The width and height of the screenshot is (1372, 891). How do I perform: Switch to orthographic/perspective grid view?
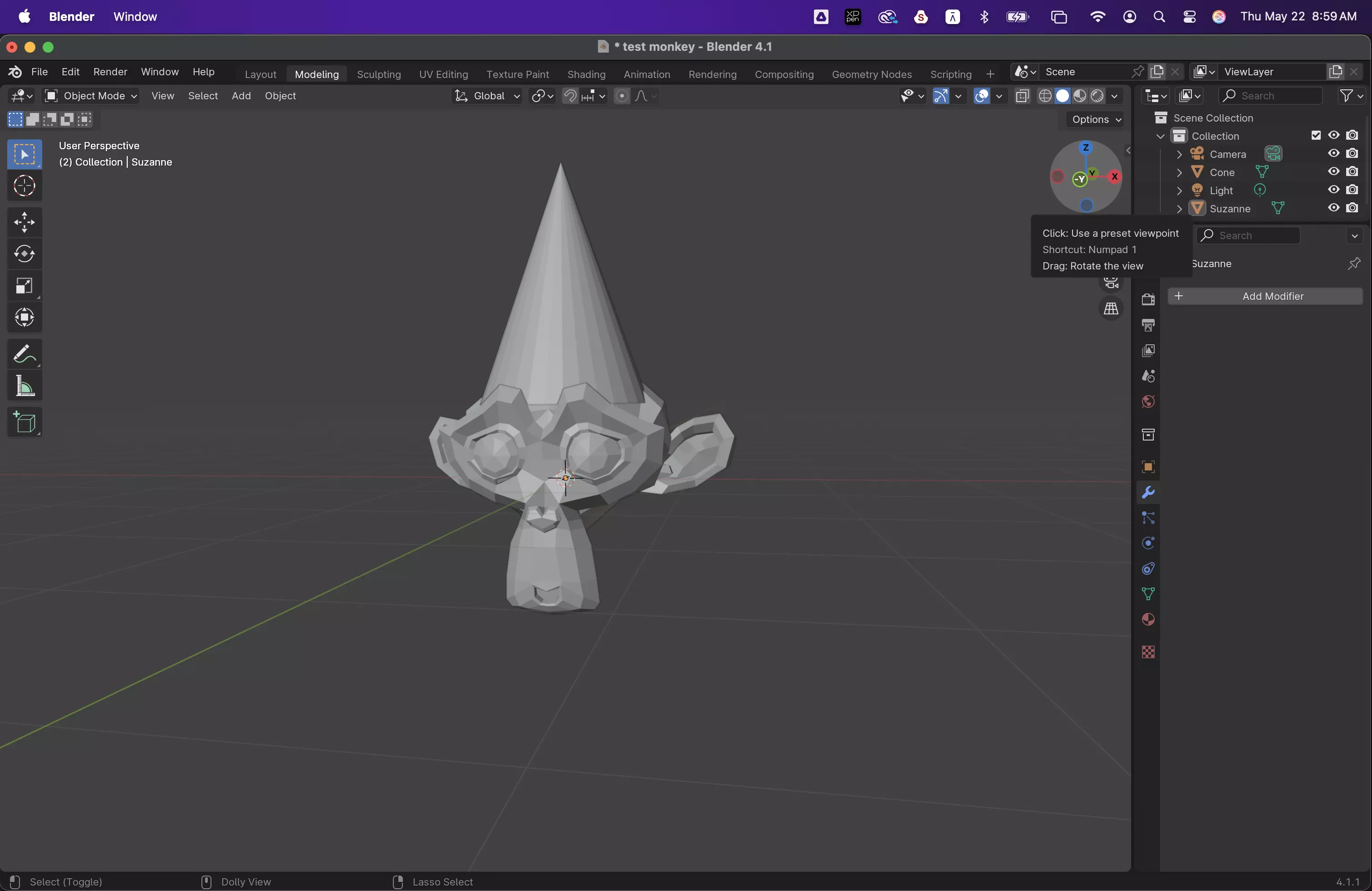point(1111,308)
